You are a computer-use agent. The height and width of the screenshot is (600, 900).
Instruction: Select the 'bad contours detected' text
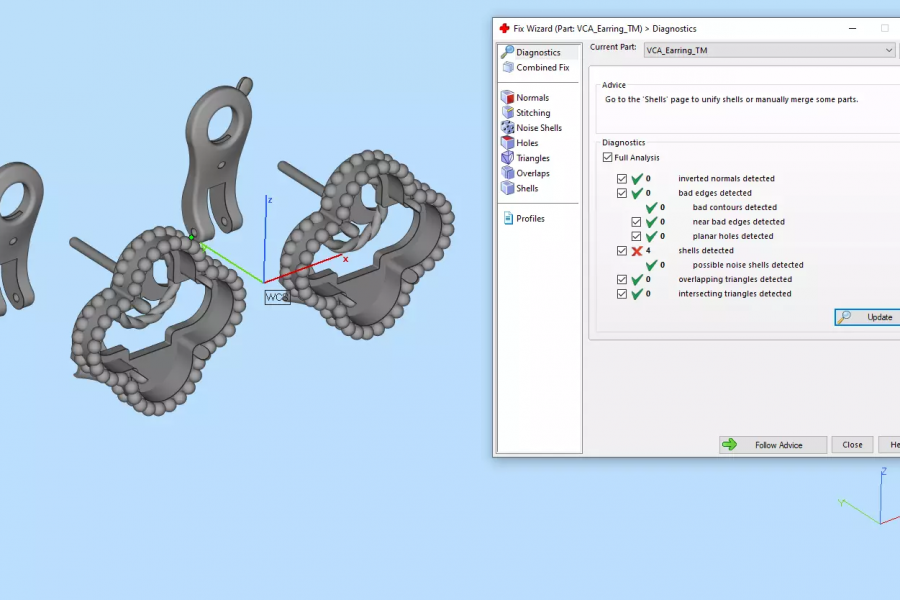coord(734,207)
